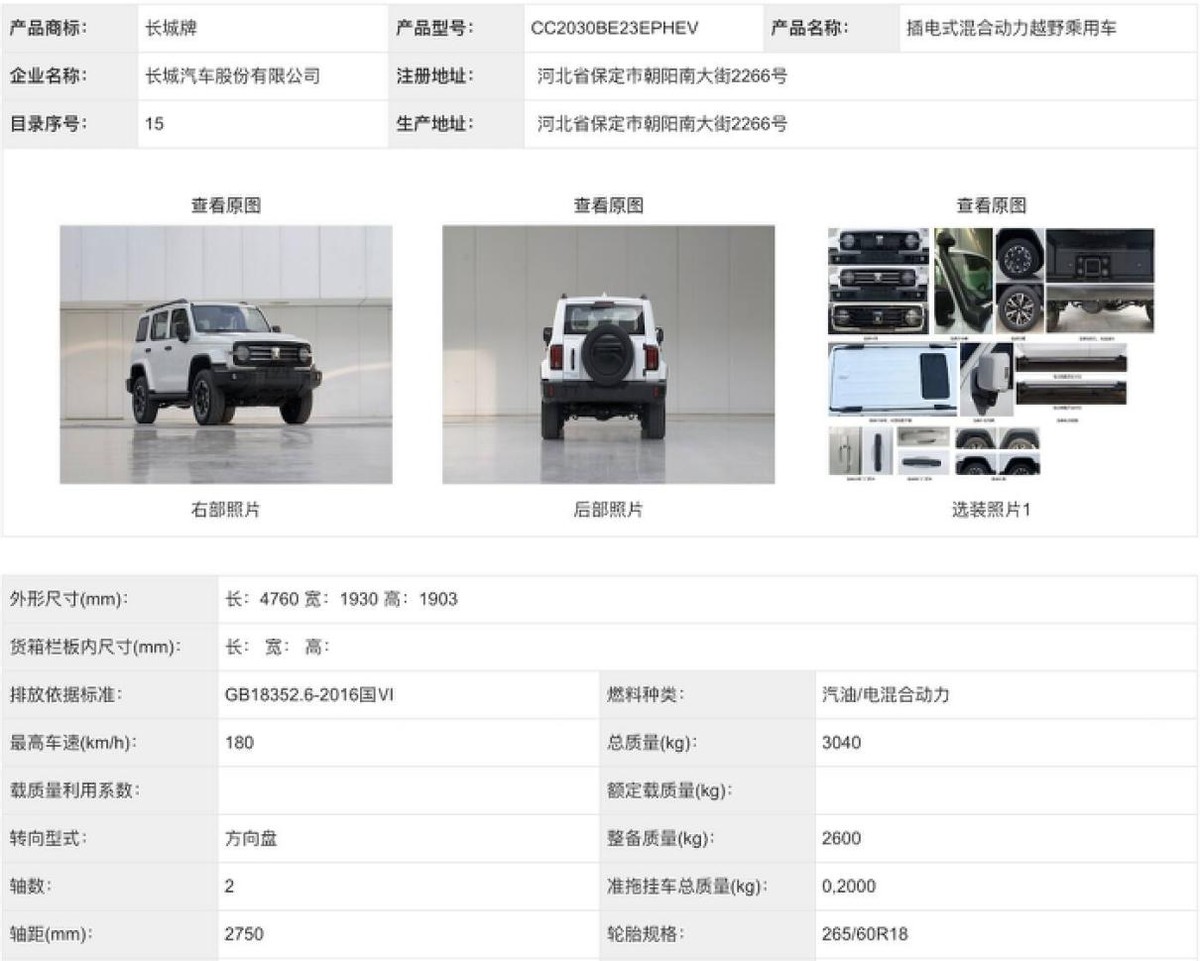Click the 轴数 label
Screen dimensions: 1200x961
(x=31, y=887)
